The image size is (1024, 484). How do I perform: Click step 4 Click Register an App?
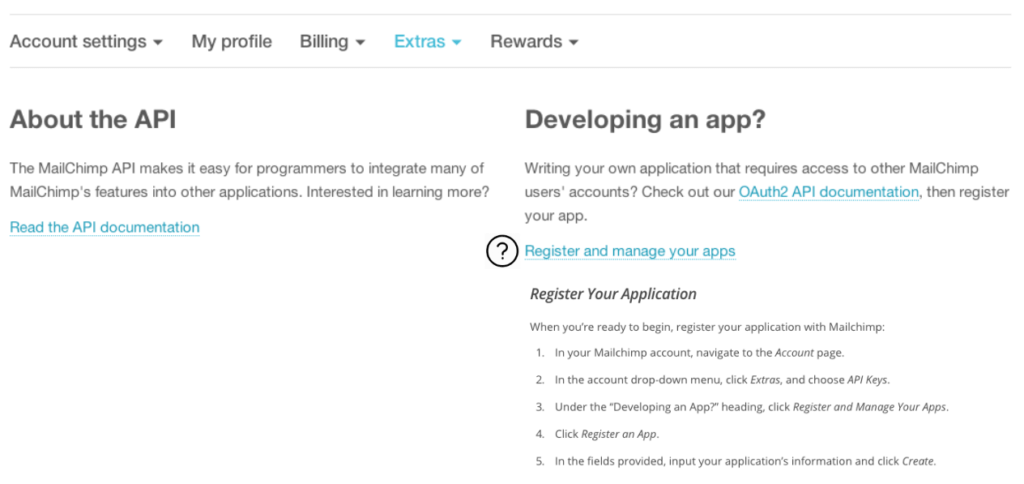(598, 434)
